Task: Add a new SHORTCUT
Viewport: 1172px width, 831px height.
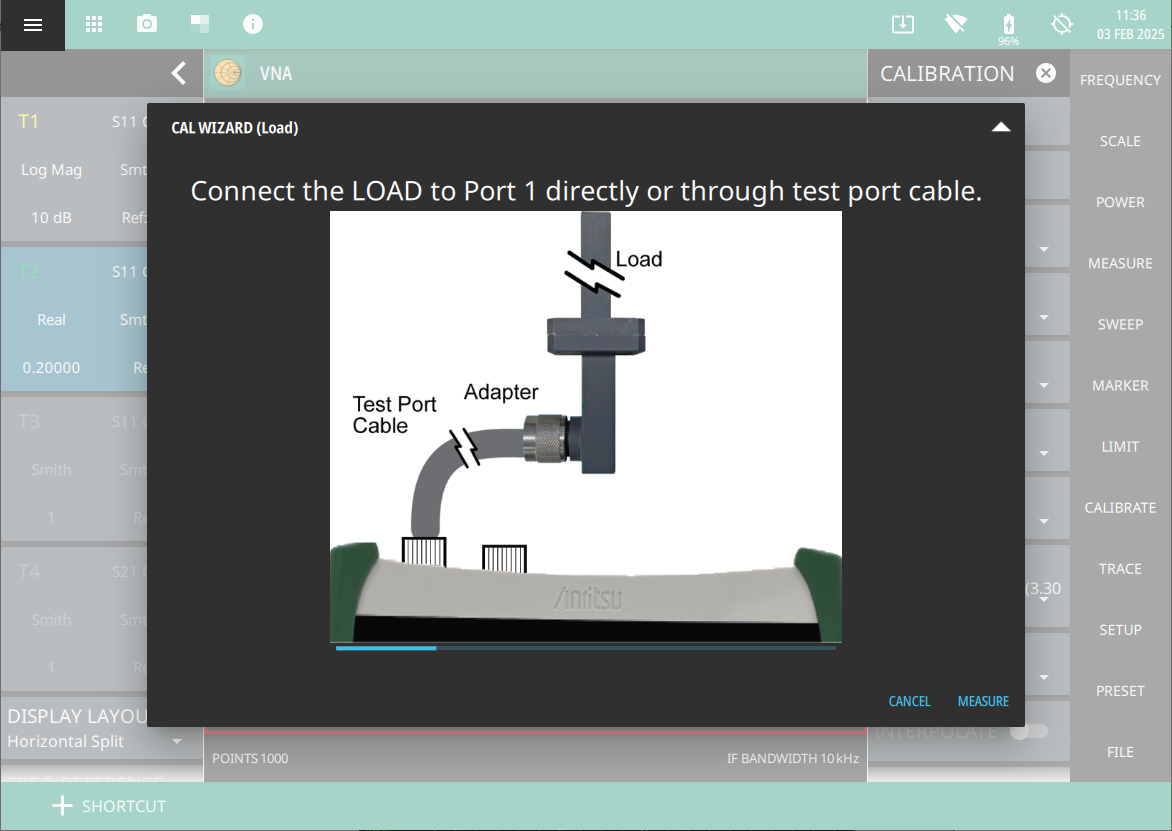Action: [109, 806]
